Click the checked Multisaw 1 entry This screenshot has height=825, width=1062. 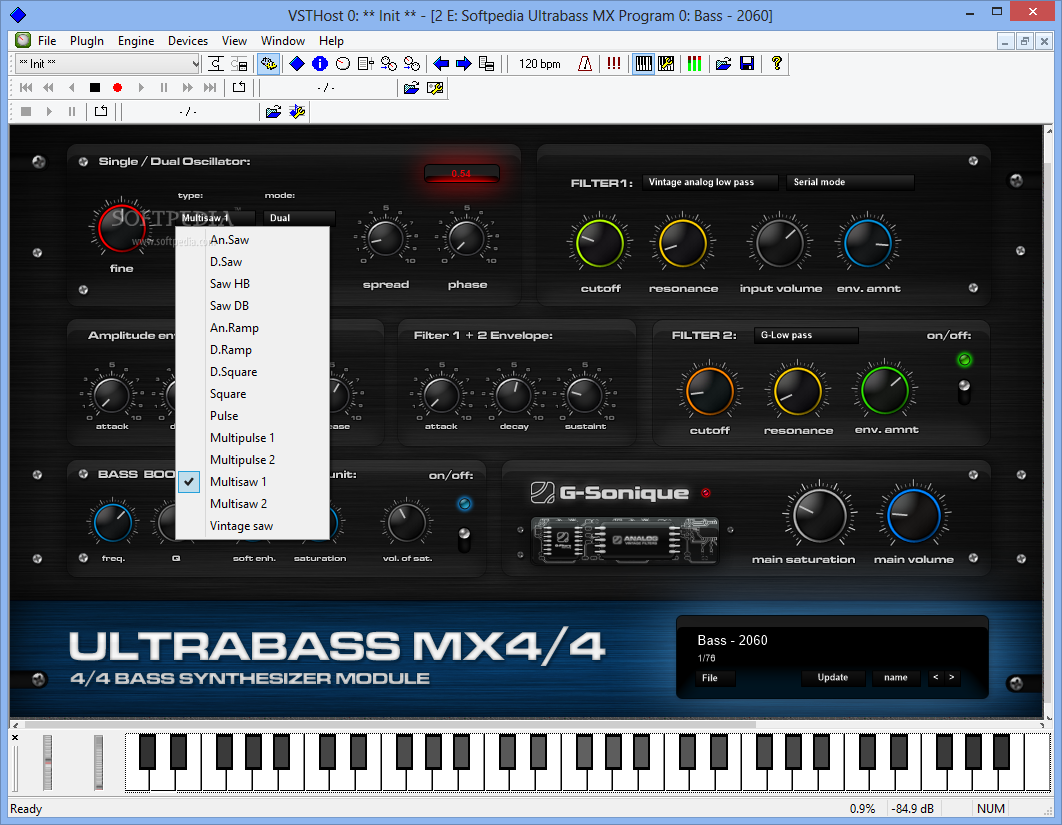click(253, 482)
